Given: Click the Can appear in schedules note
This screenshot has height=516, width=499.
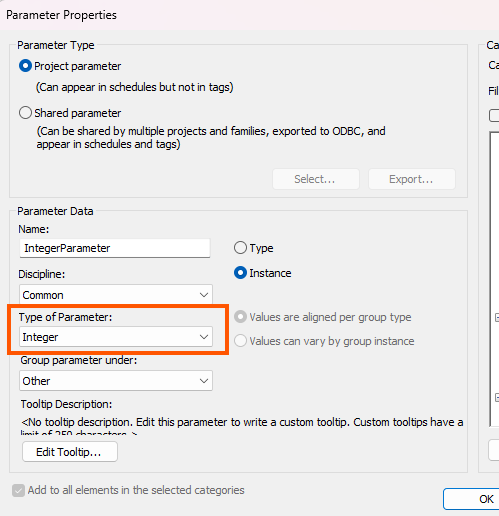Looking at the screenshot, I should click(x=134, y=87).
